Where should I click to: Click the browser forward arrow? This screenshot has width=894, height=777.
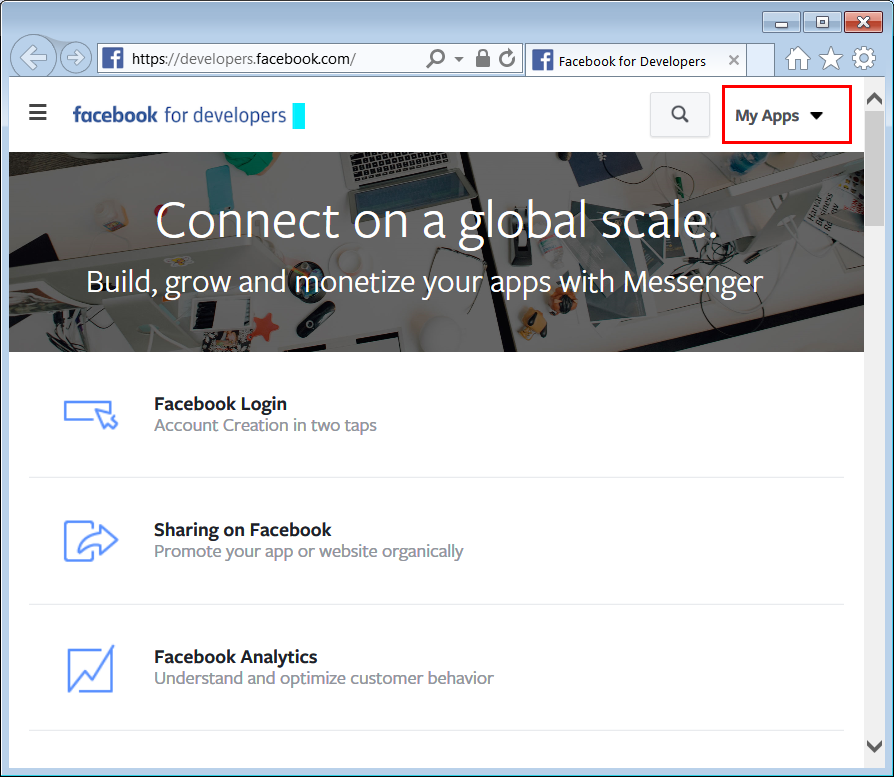75,58
